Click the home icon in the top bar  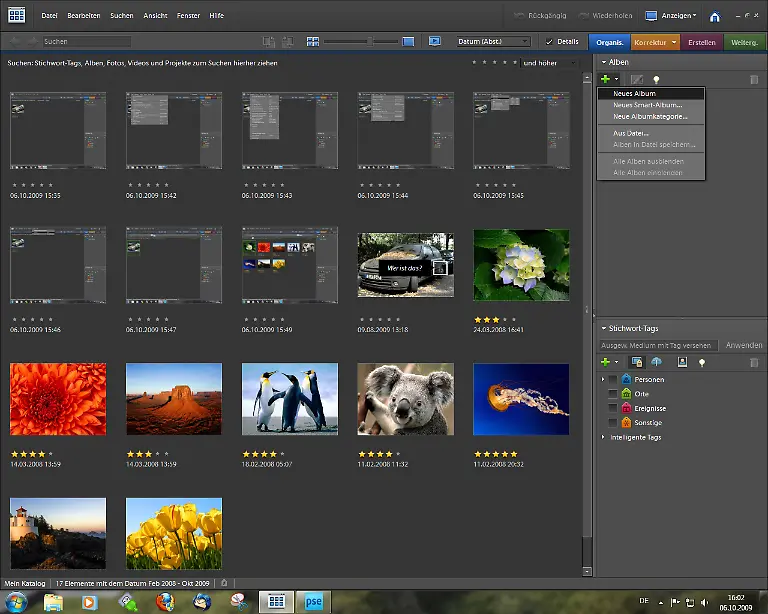coord(714,17)
